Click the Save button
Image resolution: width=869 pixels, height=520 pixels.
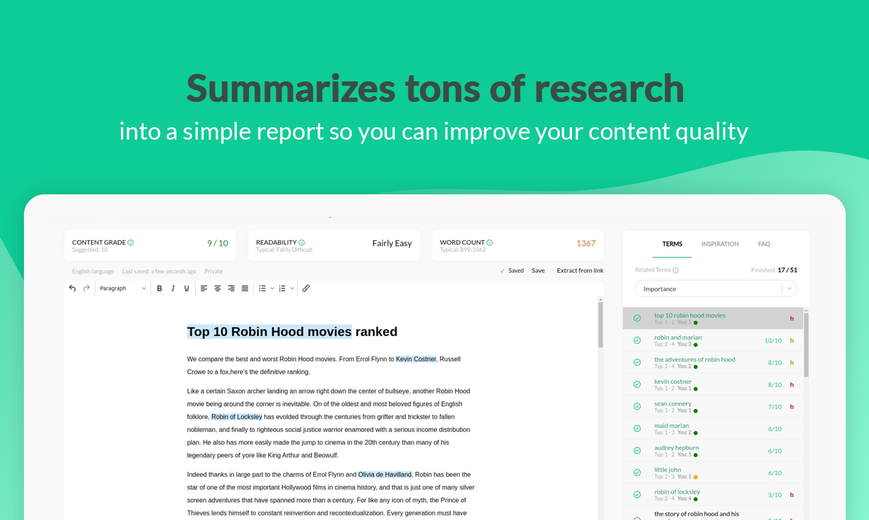coord(538,271)
